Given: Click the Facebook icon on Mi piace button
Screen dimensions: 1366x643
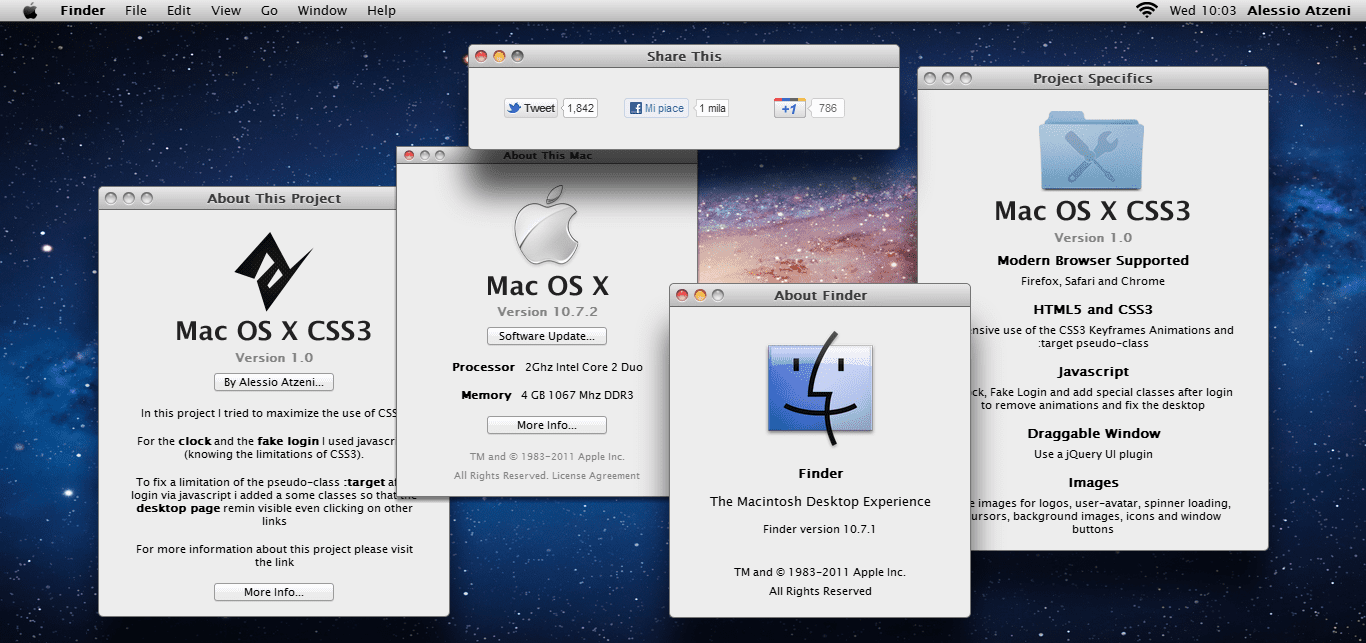Looking at the screenshot, I should pyautogui.click(x=637, y=107).
